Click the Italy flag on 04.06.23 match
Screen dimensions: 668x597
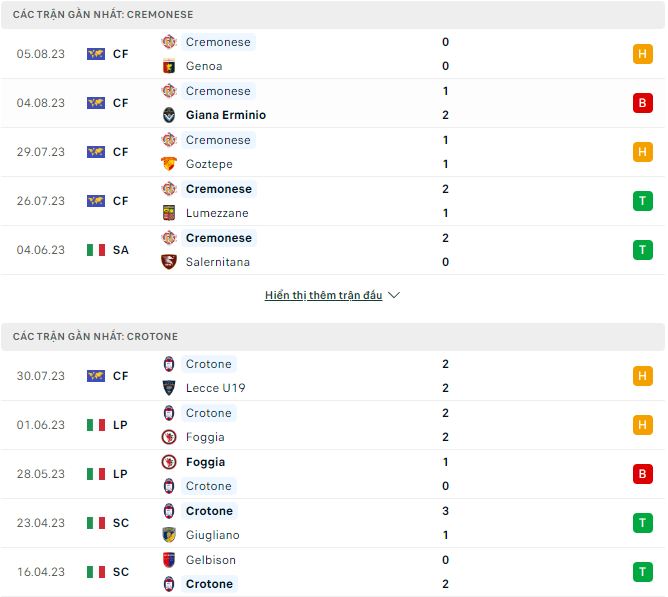pyautogui.click(x=96, y=250)
